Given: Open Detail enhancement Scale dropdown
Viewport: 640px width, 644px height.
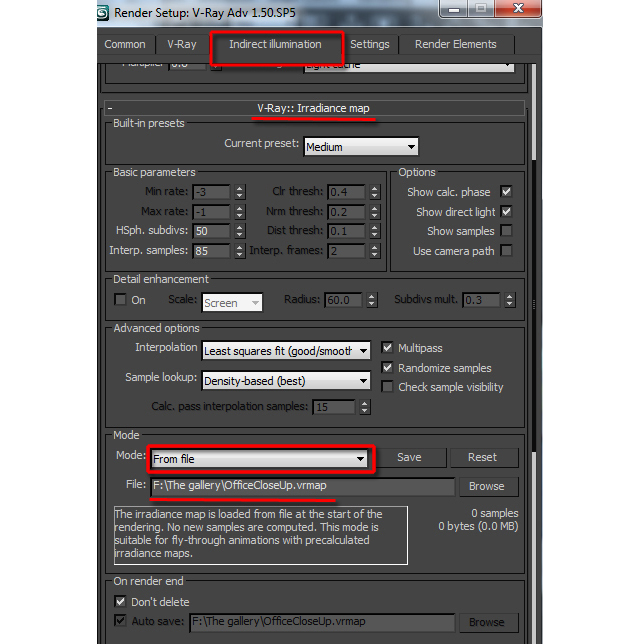Looking at the screenshot, I should coord(232,303).
